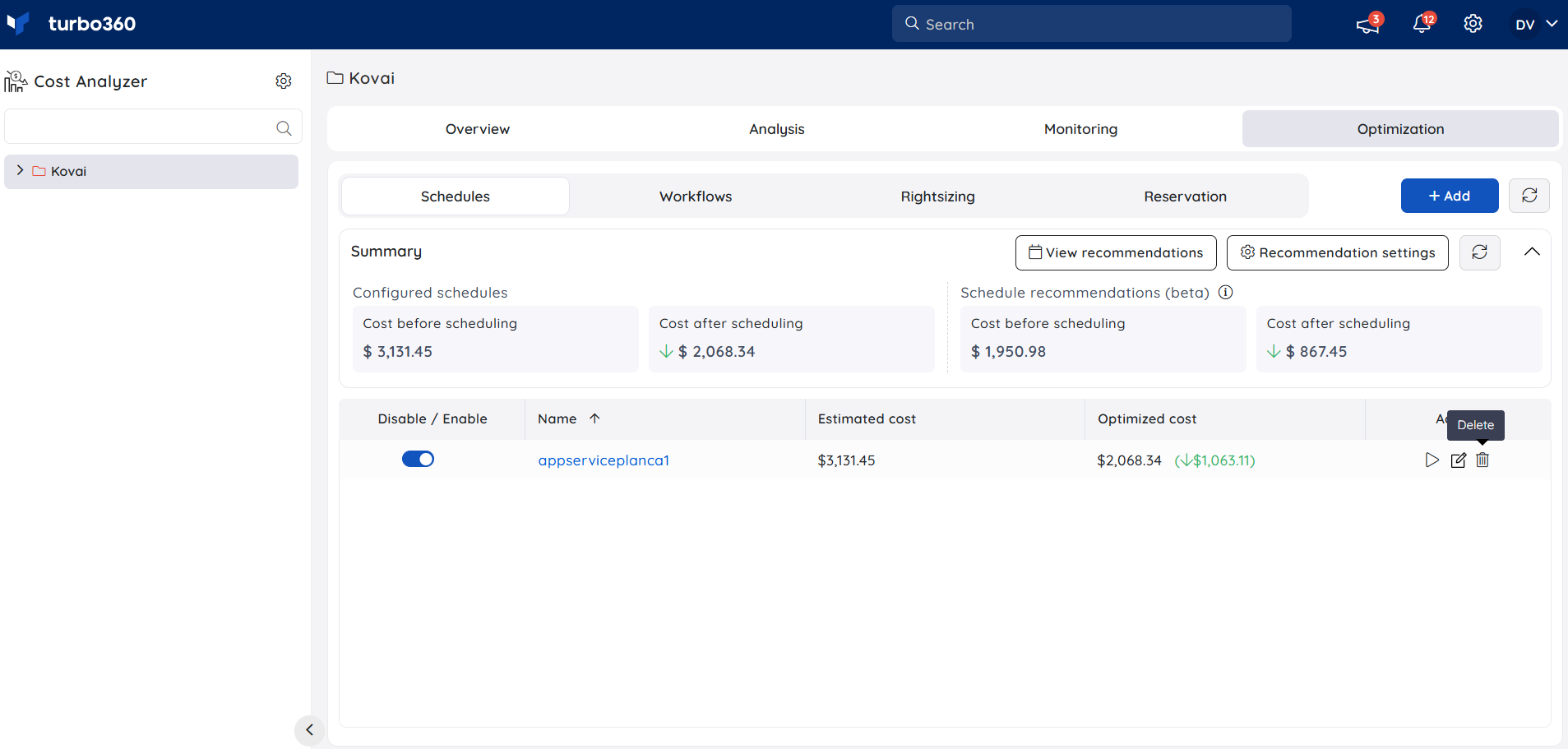1568x749 pixels.
Task: Sort by Name column arrow
Action: tap(594, 418)
